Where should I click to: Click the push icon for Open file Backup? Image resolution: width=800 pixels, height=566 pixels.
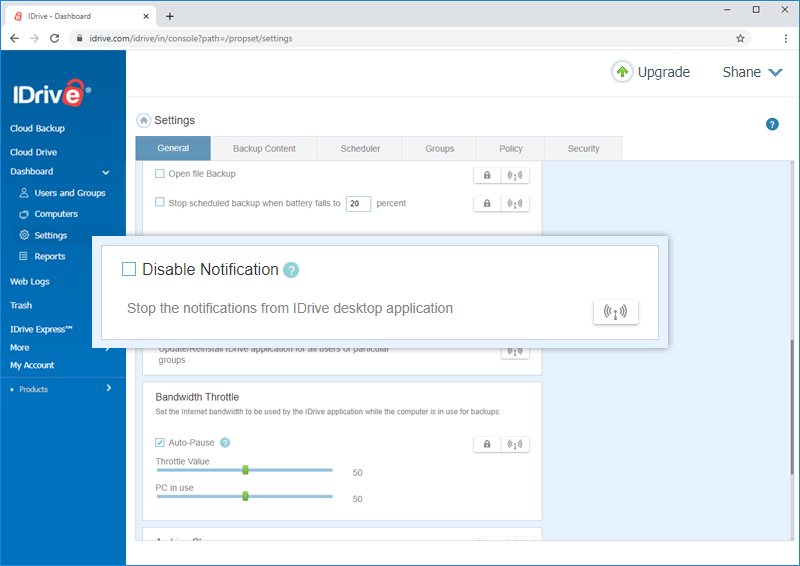[515, 175]
